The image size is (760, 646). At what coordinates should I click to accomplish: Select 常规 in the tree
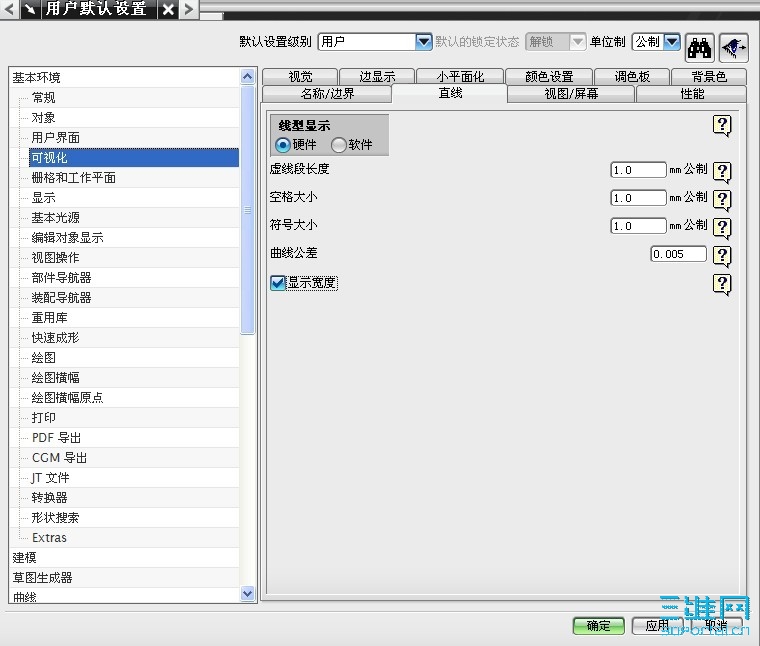(x=43, y=98)
